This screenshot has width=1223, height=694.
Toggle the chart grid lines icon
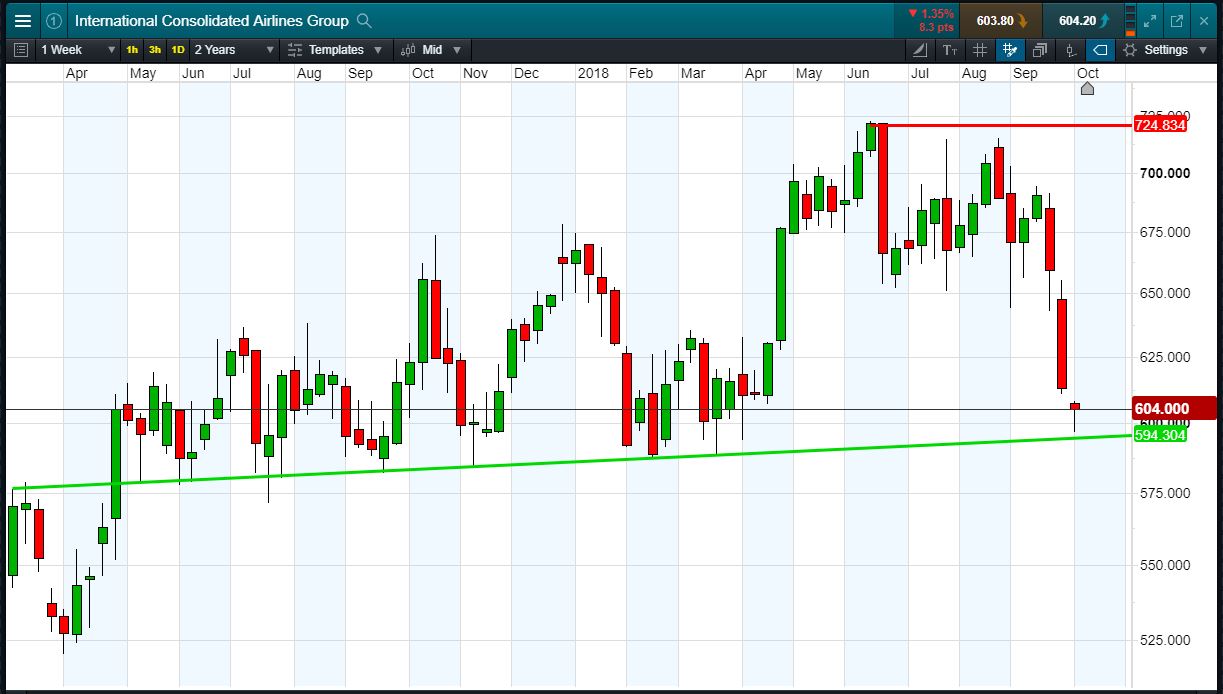(980, 50)
